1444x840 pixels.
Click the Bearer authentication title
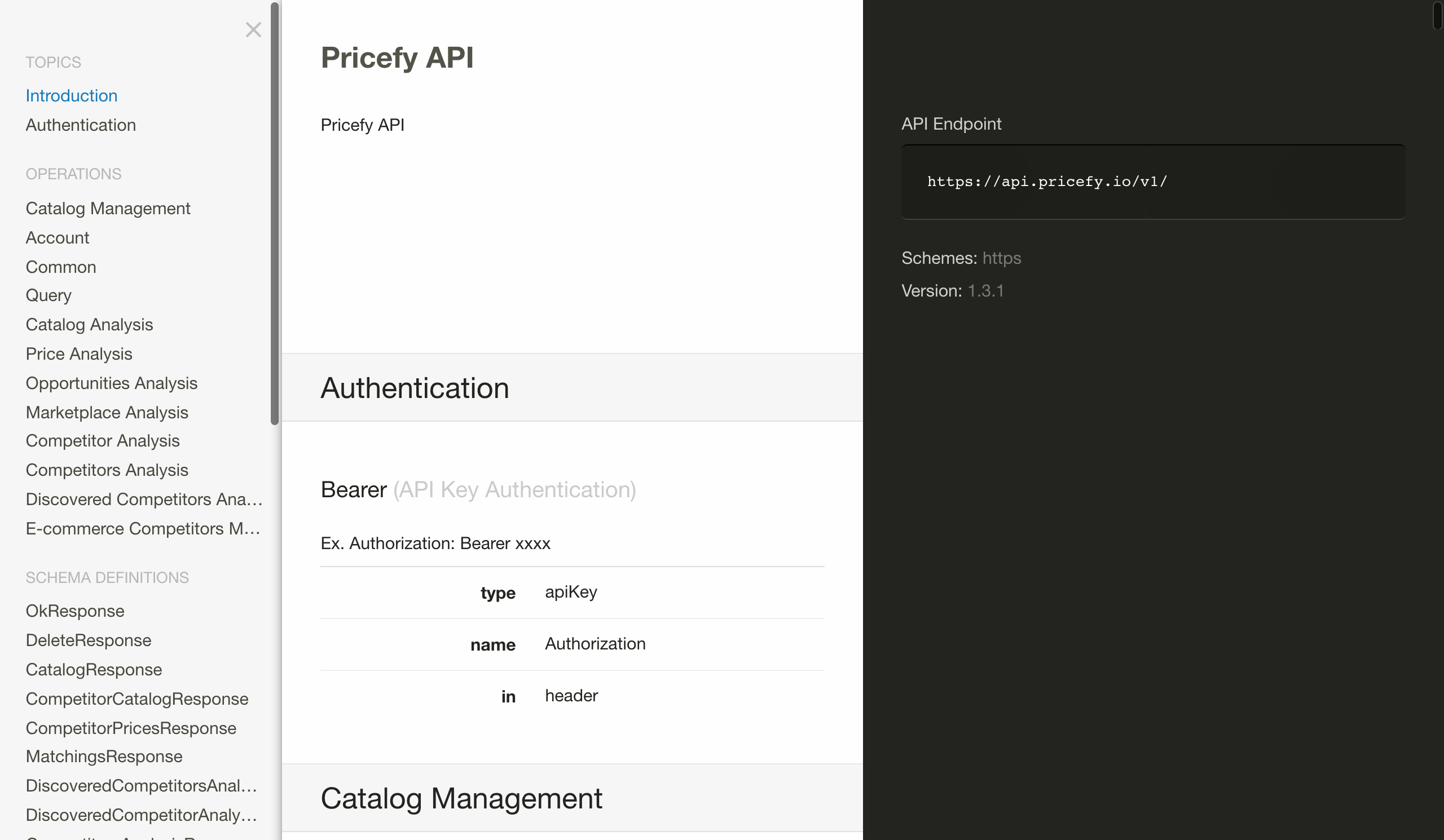click(478, 490)
